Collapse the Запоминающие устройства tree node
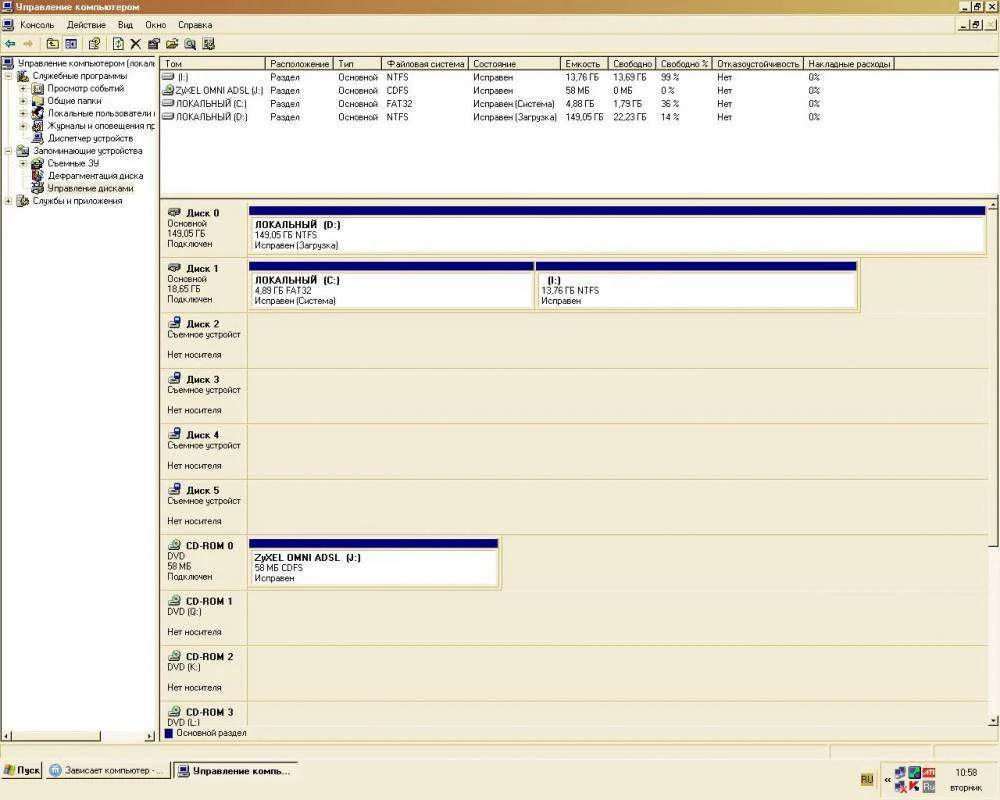 pos(9,151)
